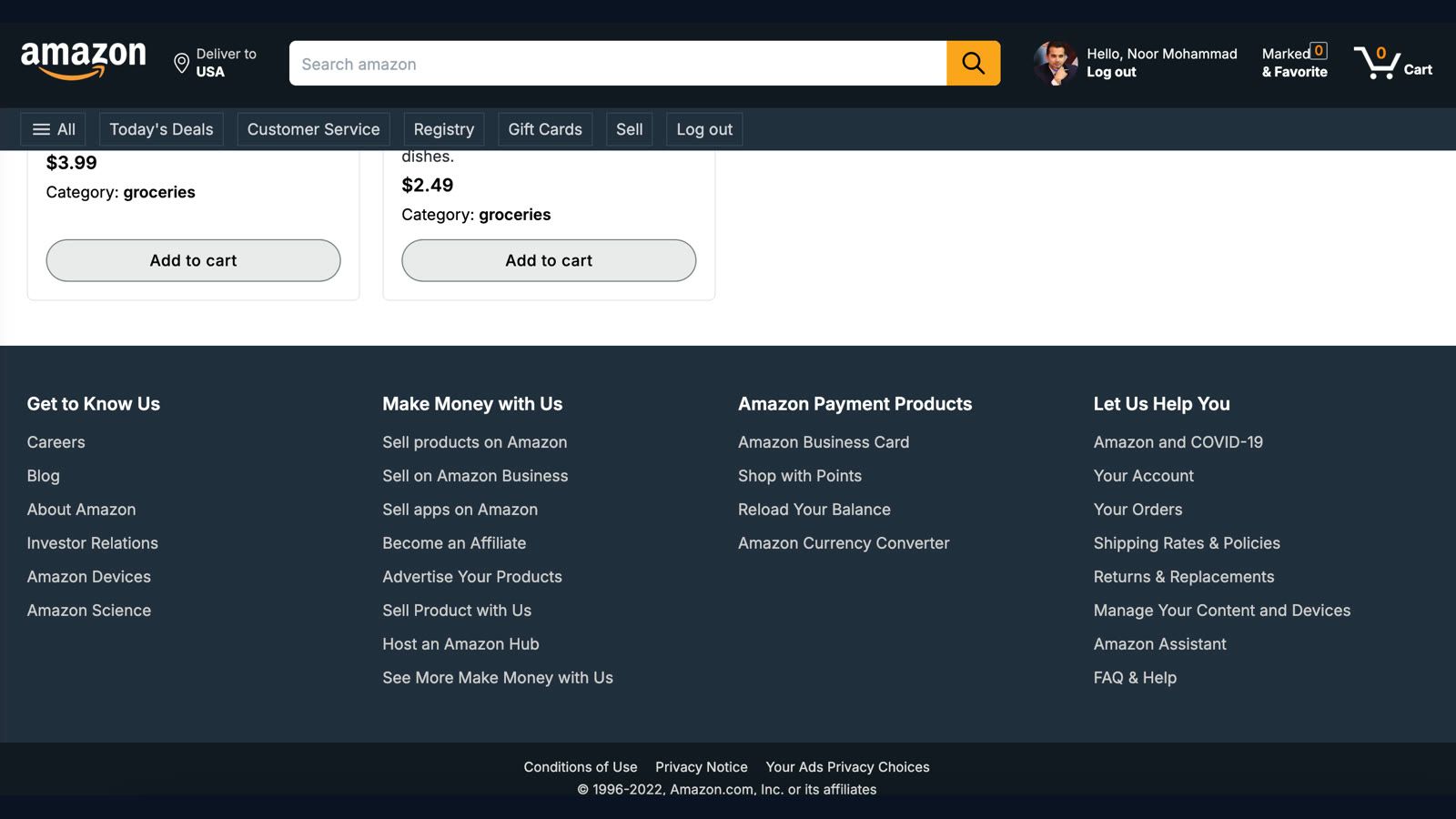
Task: Select Become an Affiliate
Action: pyautogui.click(x=454, y=543)
